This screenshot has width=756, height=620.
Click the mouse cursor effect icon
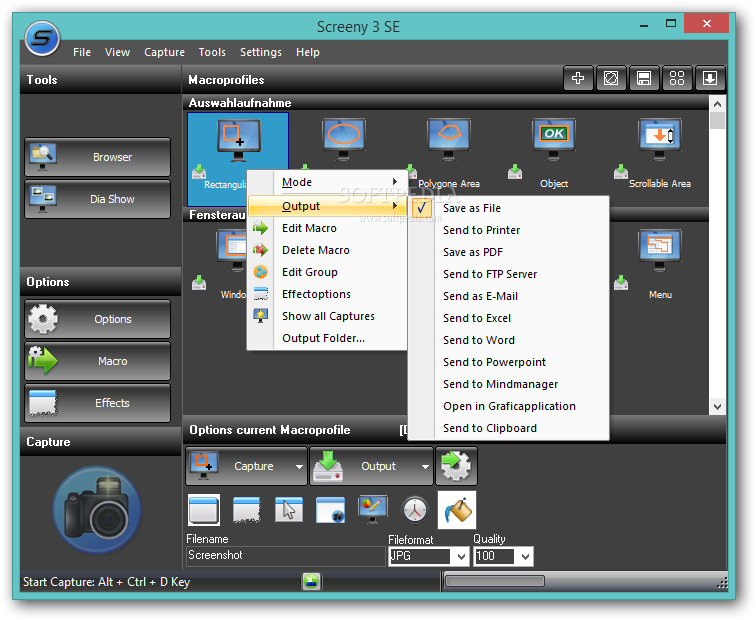coord(288,510)
